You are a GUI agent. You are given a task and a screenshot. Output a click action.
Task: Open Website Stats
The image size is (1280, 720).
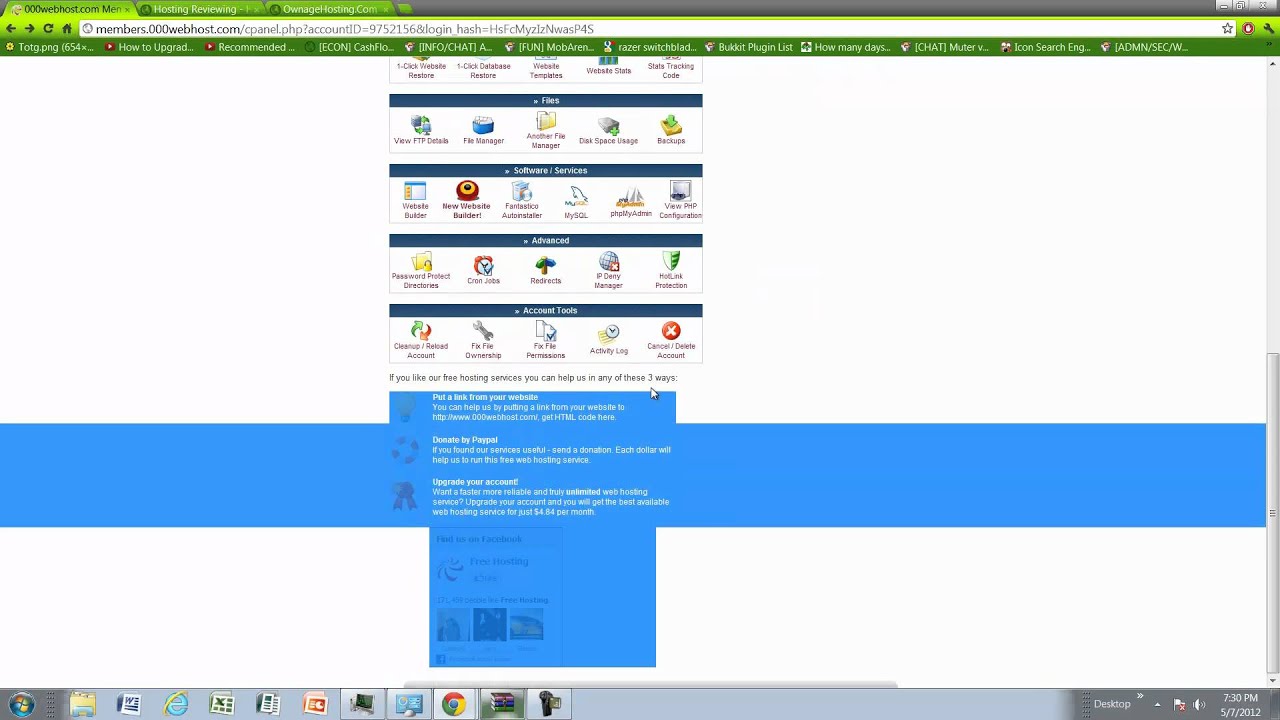tap(608, 68)
